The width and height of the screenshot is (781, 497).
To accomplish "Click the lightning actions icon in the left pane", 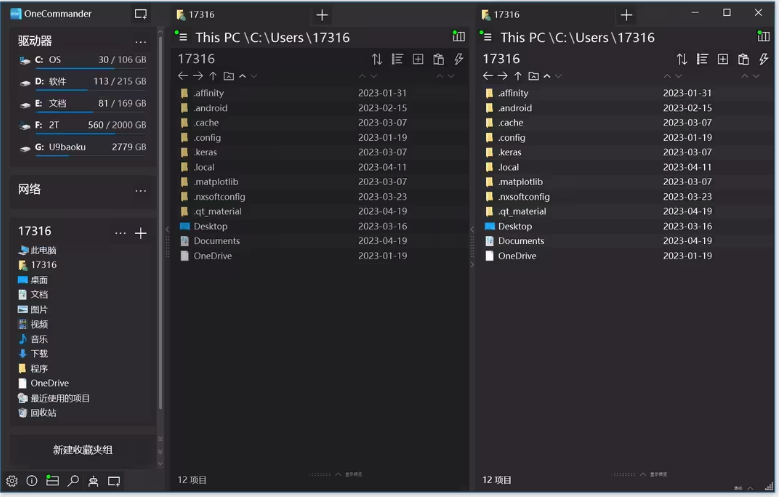I will 459,59.
